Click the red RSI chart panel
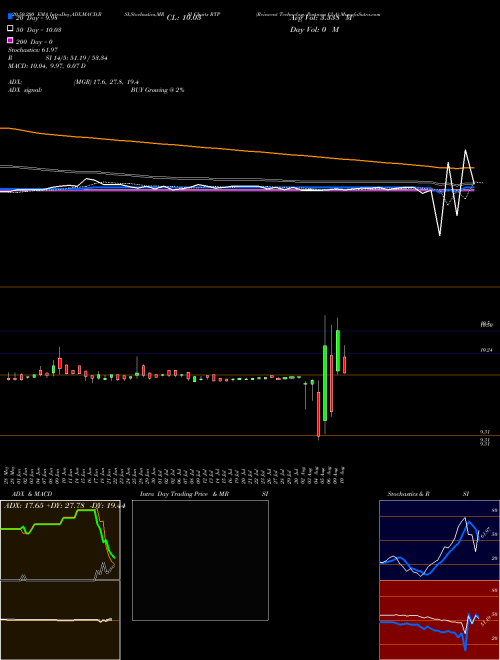The width and height of the screenshot is (500, 660). (439, 620)
